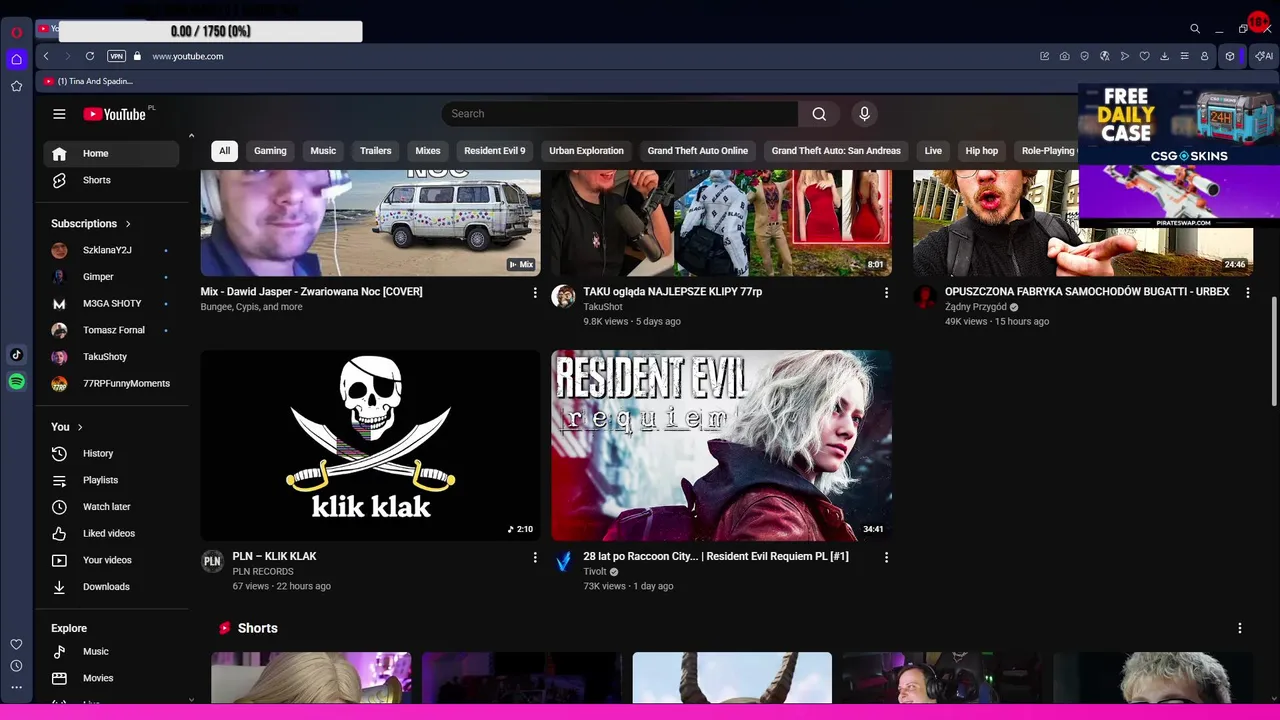Image resolution: width=1280 pixels, height=720 pixels.
Task: Open Tina And Spadin bookmark
Action: [x=89, y=81]
